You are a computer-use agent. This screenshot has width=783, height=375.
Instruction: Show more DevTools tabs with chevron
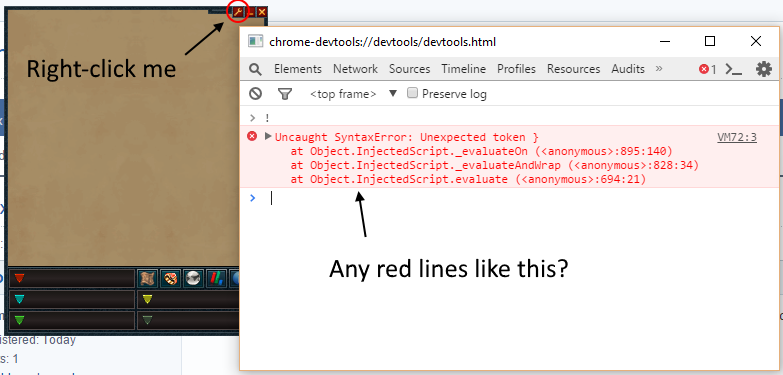659,68
